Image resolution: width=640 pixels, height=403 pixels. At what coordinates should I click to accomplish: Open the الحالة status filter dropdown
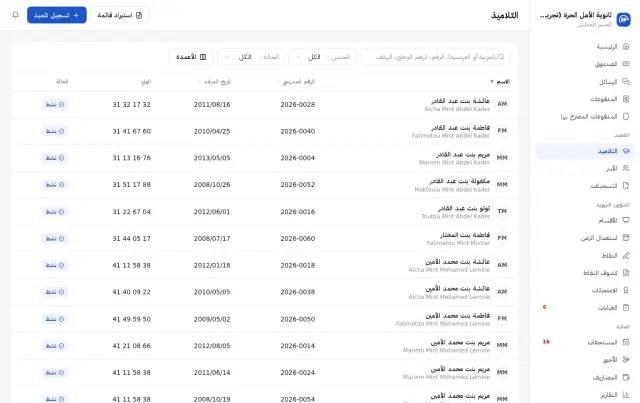point(251,57)
